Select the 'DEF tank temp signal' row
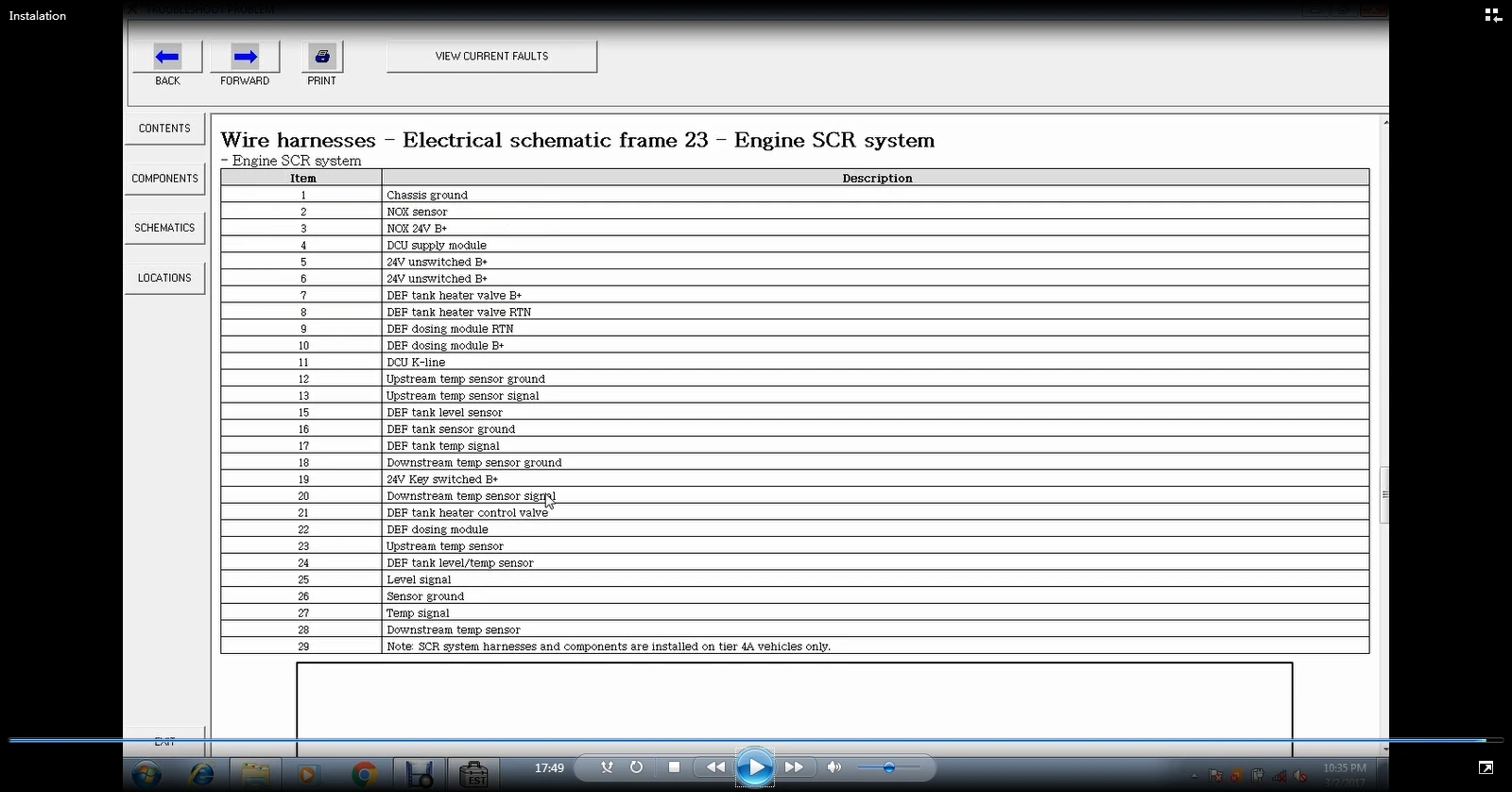 795,446
